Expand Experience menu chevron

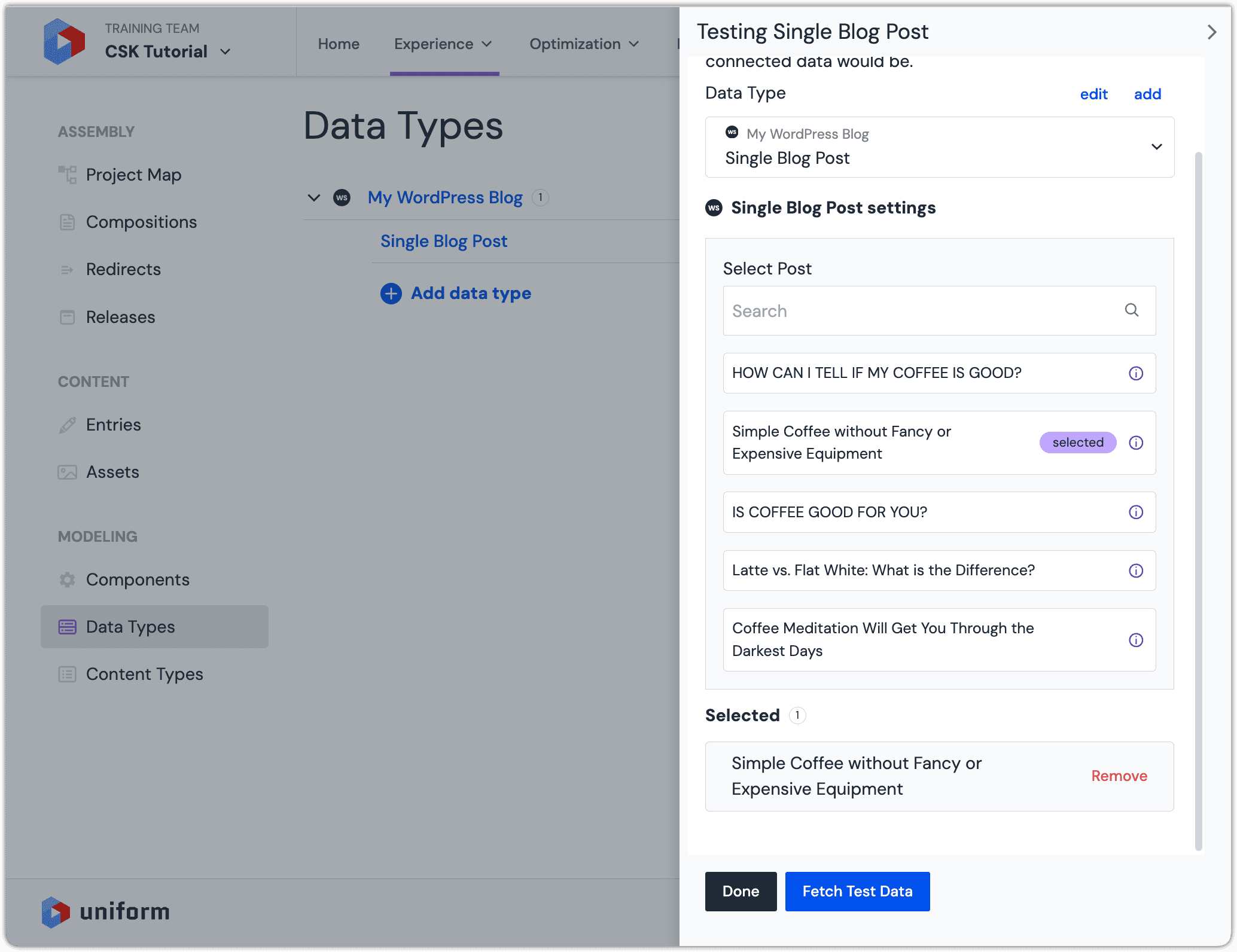(x=487, y=44)
